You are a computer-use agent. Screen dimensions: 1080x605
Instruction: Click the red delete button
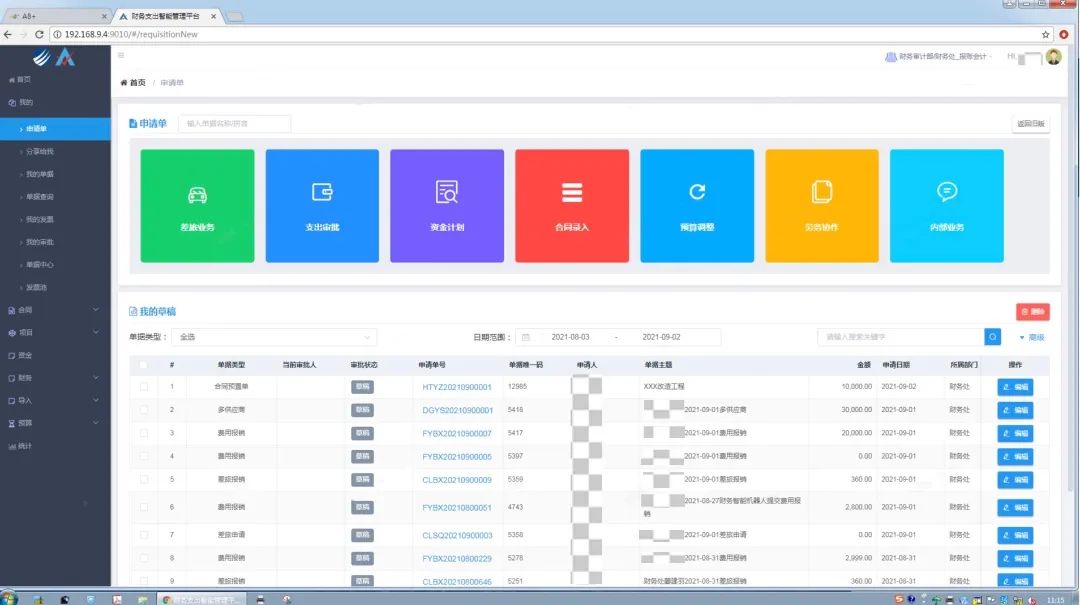[x=1032, y=312]
